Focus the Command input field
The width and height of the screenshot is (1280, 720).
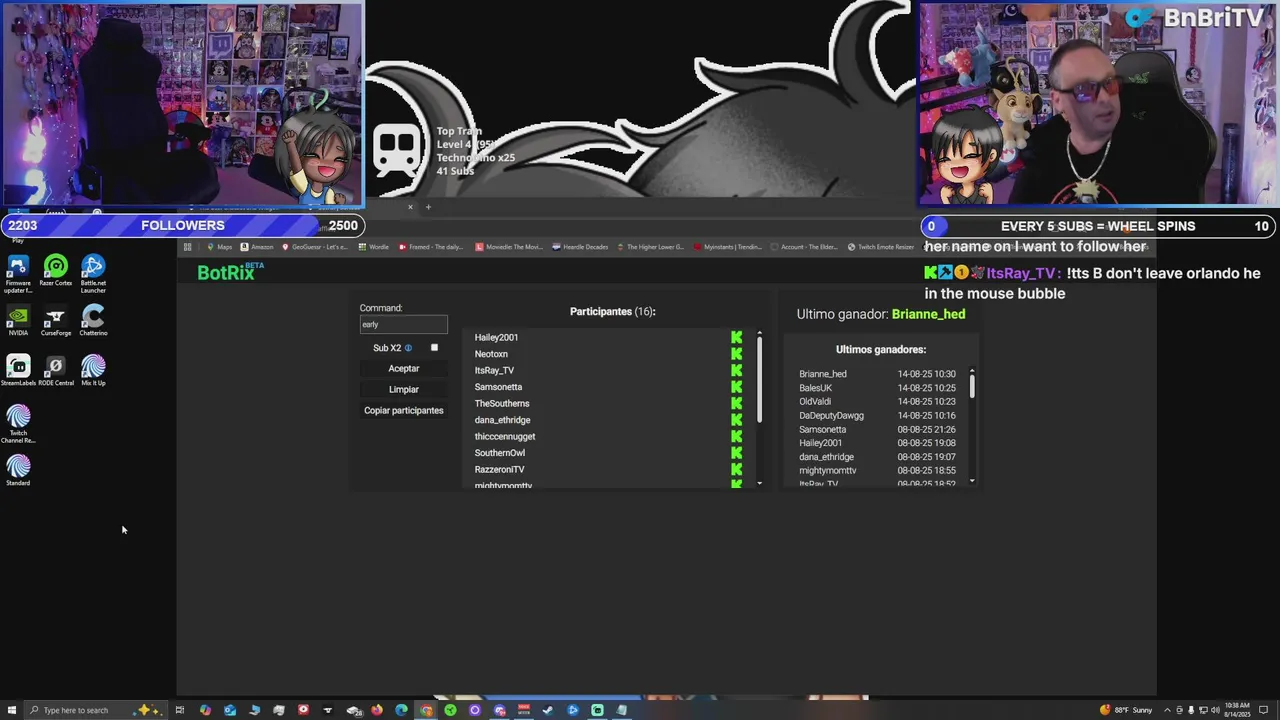404,325
